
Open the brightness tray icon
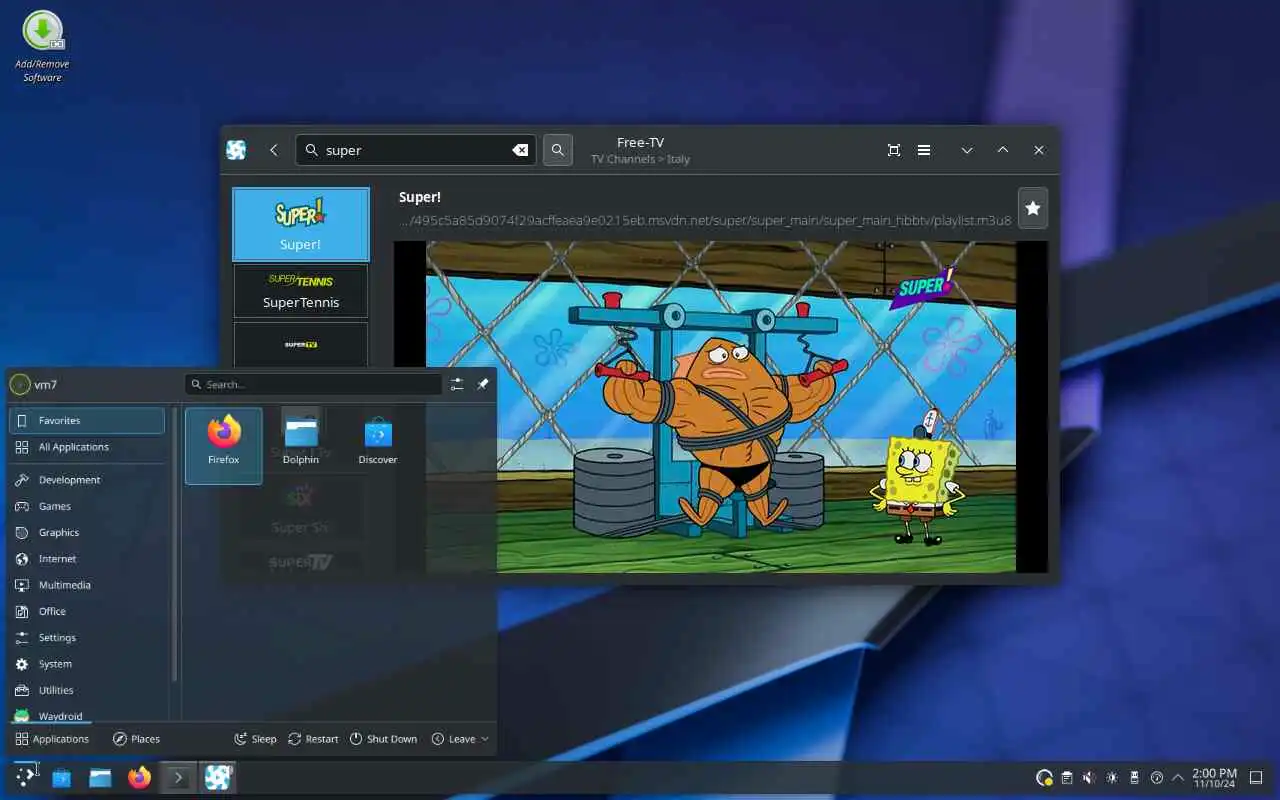pyautogui.click(x=1112, y=778)
